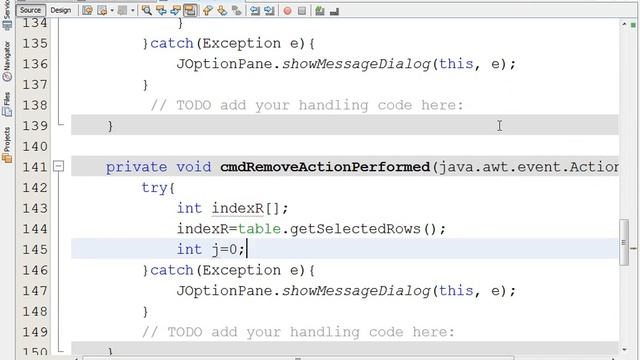Open the Services side panel
Image resolution: width=640 pixels, height=360 pixels.
[x=7, y=16]
